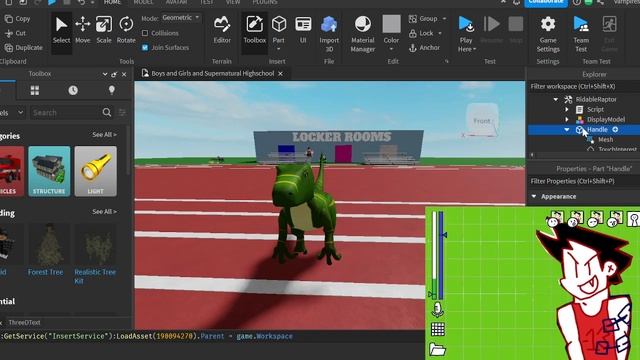The width and height of the screenshot is (640, 360).
Task: Select the Boys and Girls Supernatural Highschool tab
Action: (212, 73)
